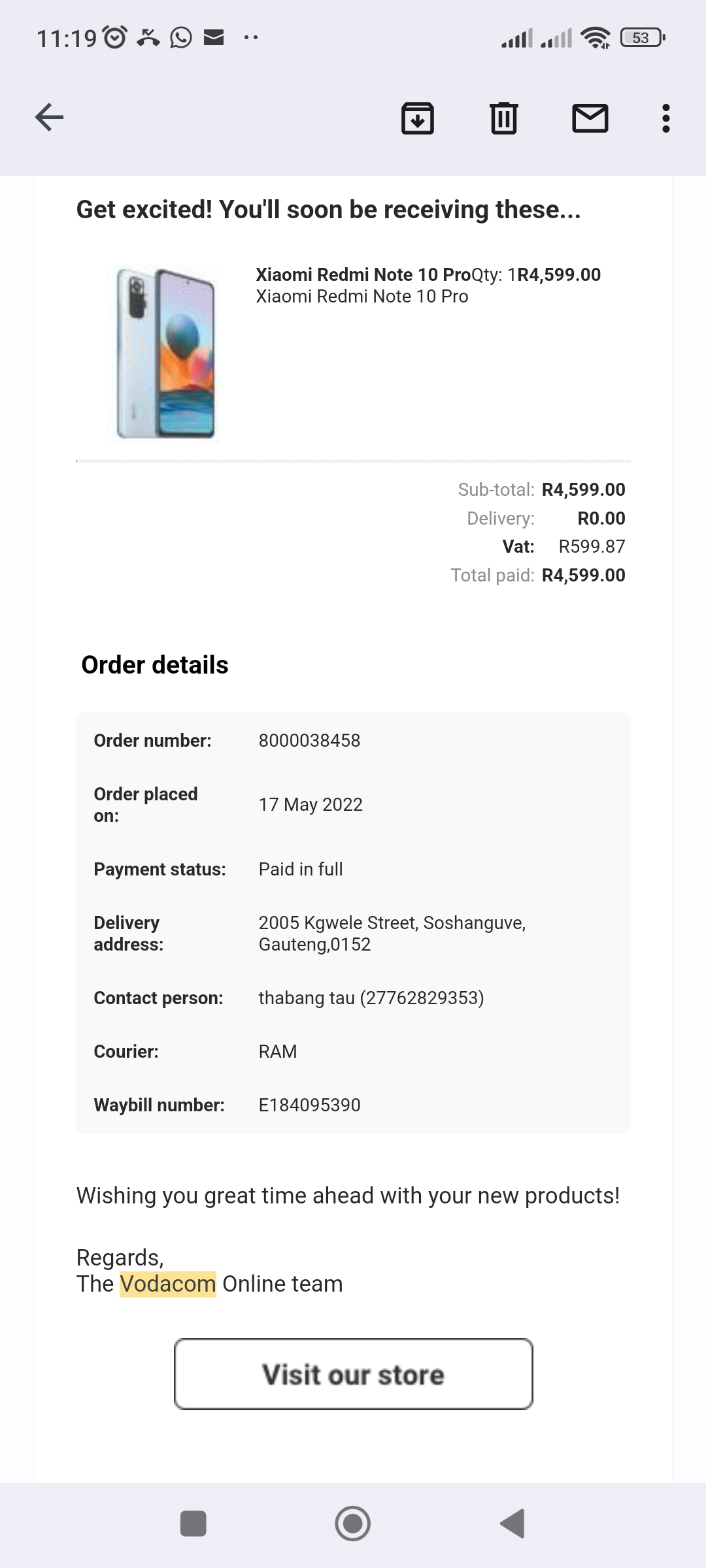Tap the battery indicator showing 53
The image size is (706, 1568).
click(641, 38)
